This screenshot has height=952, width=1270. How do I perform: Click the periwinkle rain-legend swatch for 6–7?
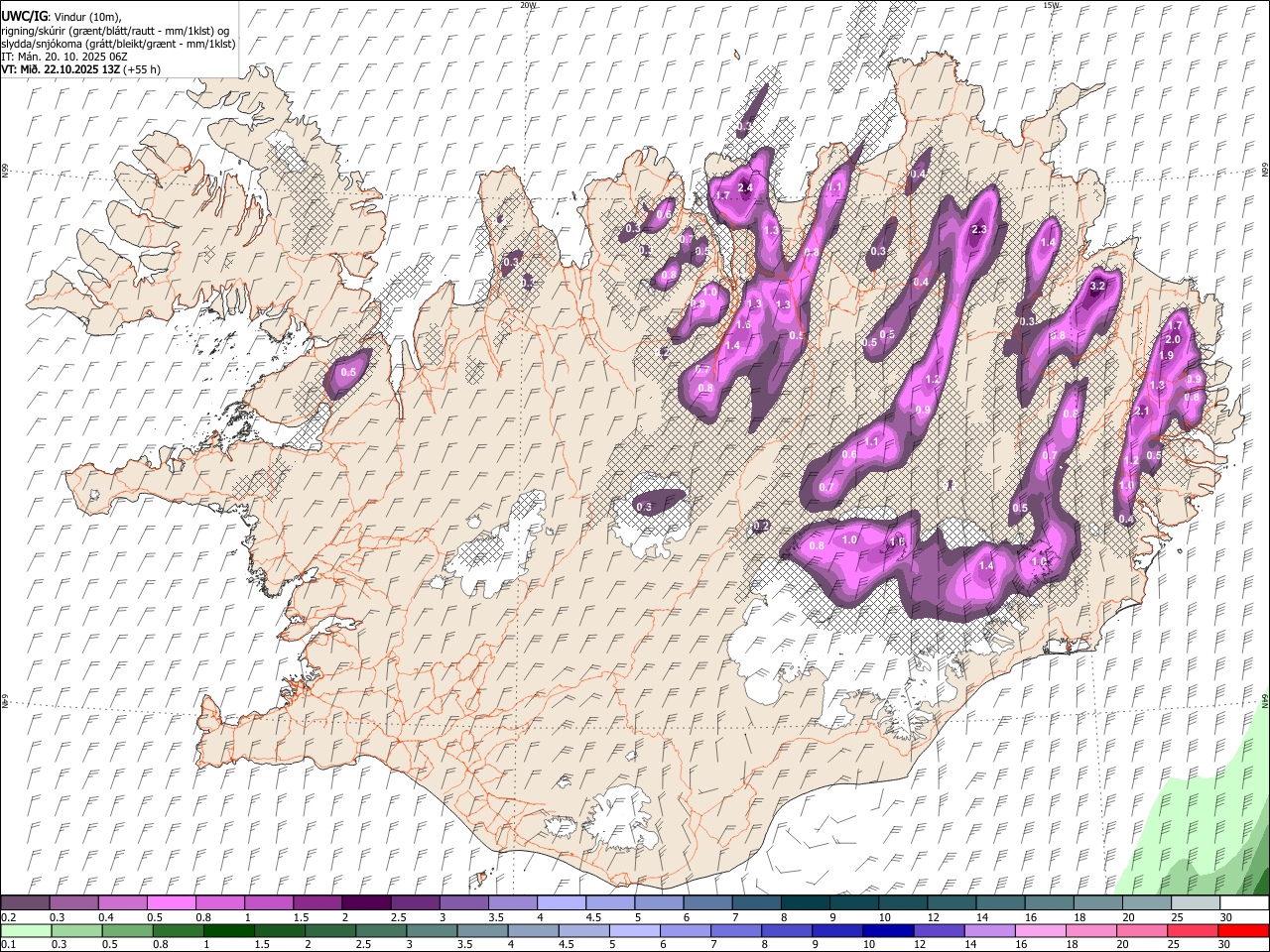(685, 931)
